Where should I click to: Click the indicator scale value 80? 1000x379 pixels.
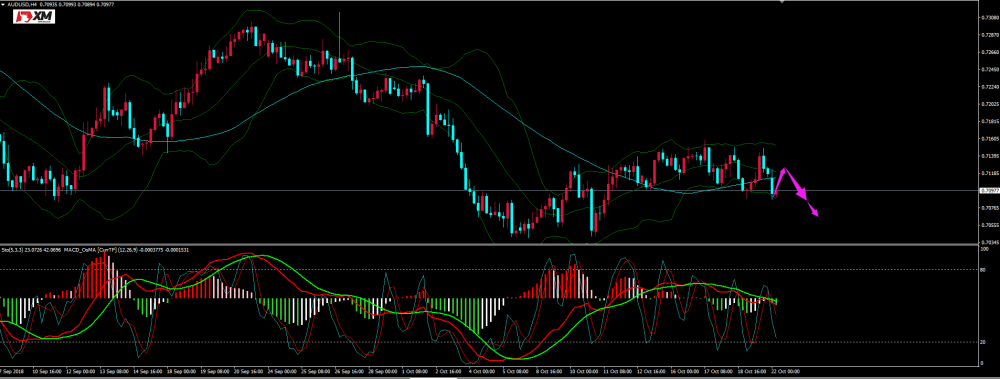tap(983, 270)
